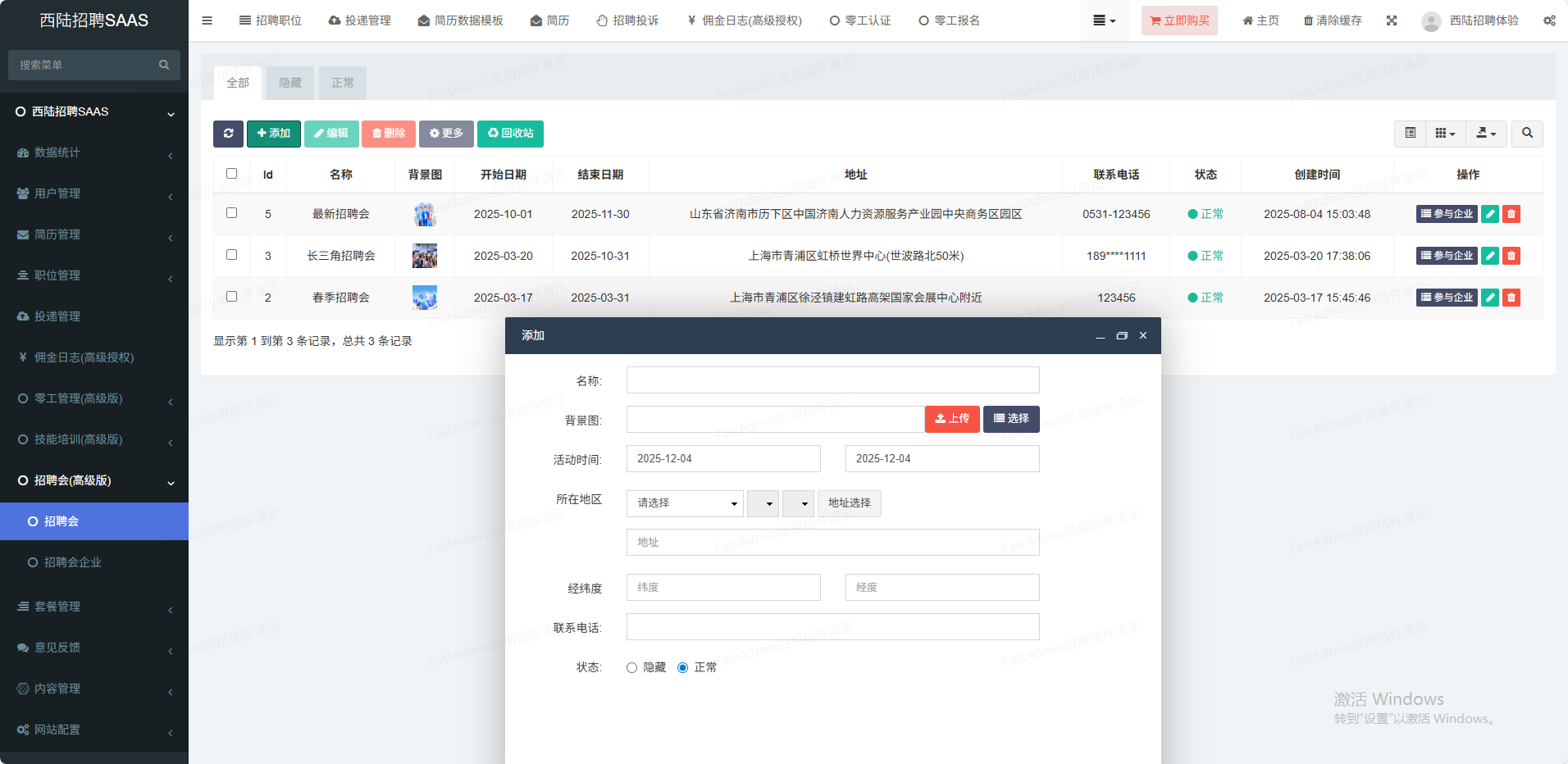Click the 长三角招聘会 background thumbnail
Viewport: 1568px width, 764px height.
coord(425,256)
